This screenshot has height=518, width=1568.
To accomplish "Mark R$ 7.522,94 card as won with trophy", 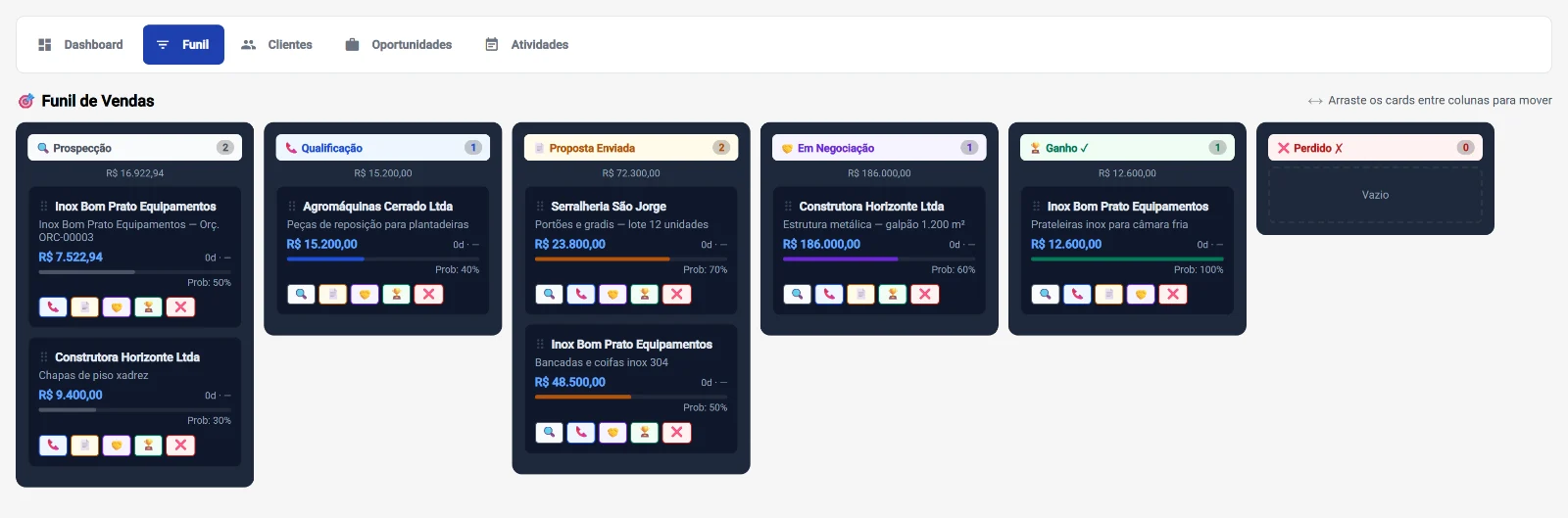I will coord(148,307).
